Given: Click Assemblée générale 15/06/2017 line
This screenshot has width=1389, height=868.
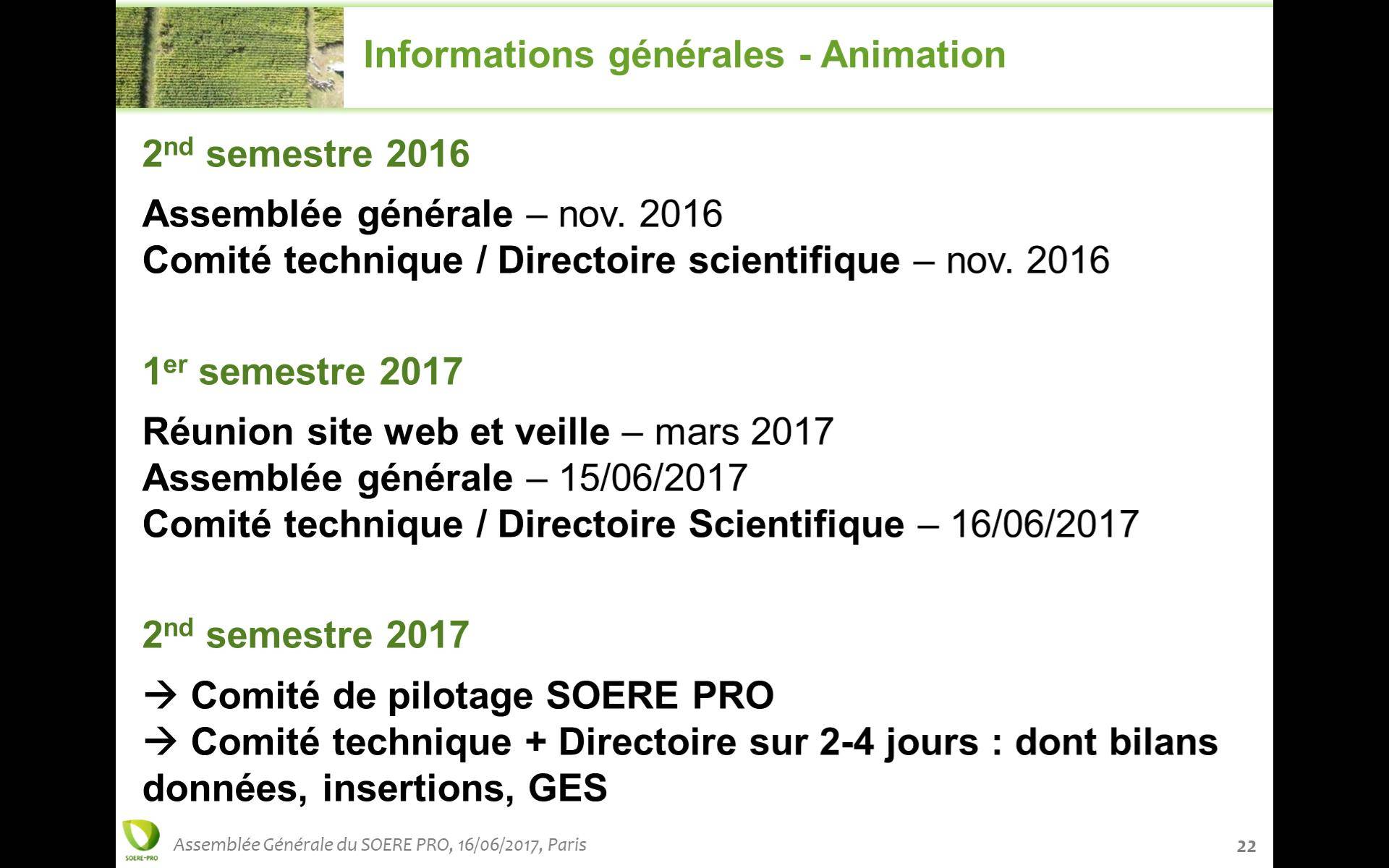Looking at the screenshot, I should click(x=445, y=478).
